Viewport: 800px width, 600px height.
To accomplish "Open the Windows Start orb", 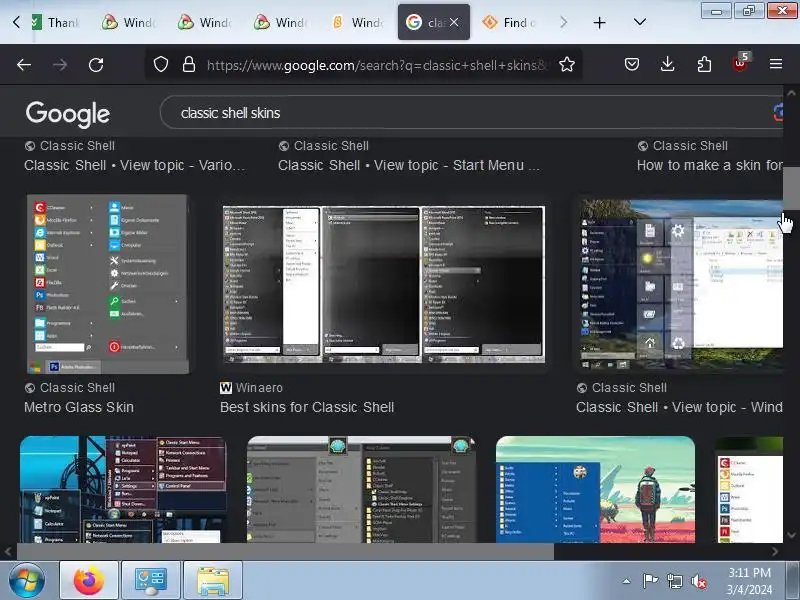I will pos(27,581).
